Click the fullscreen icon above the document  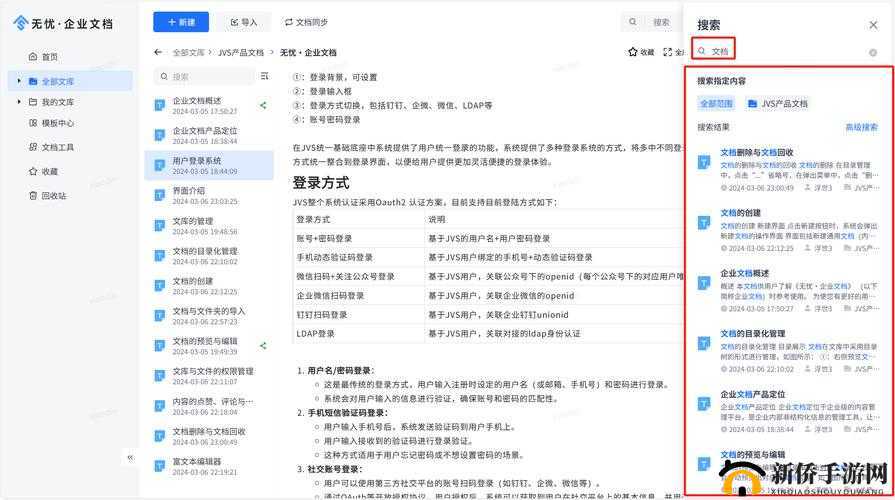(667, 52)
